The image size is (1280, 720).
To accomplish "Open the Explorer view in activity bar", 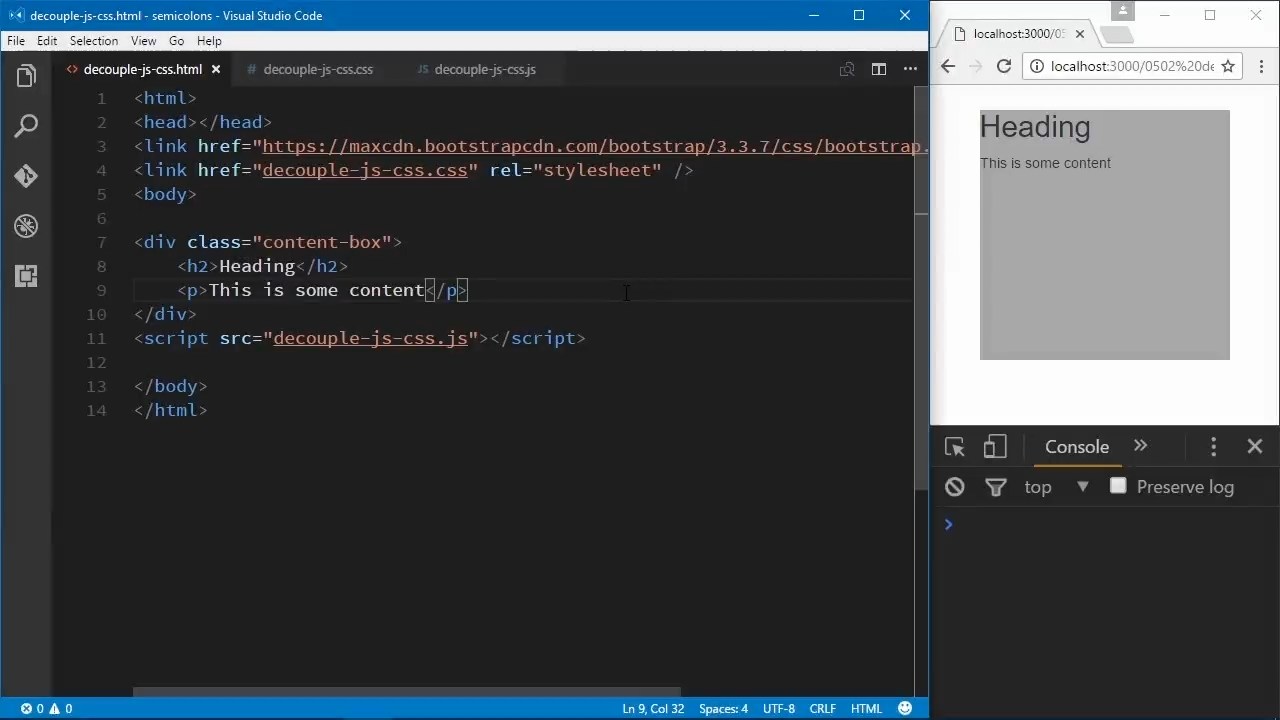I will tap(26, 76).
